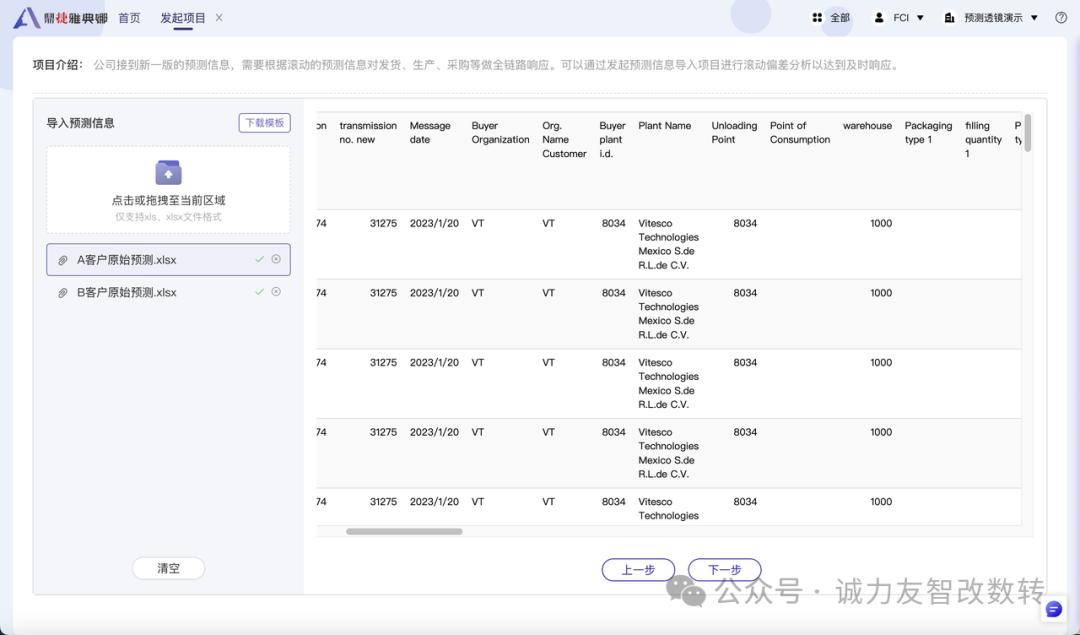Click the 点击或拖拽至当前区域 upload text
Image resolution: width=1080 pixels, height=635 pixels.
click(x=168, y=200)
